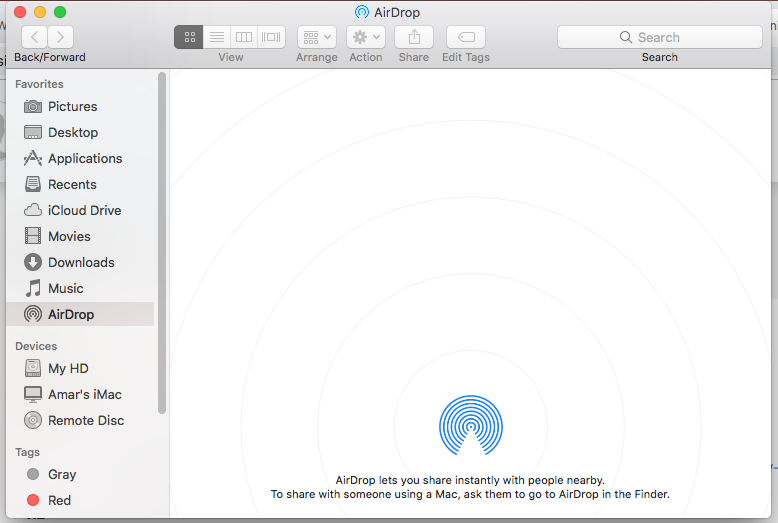Select the Gray tag

[x=80, y=474]
